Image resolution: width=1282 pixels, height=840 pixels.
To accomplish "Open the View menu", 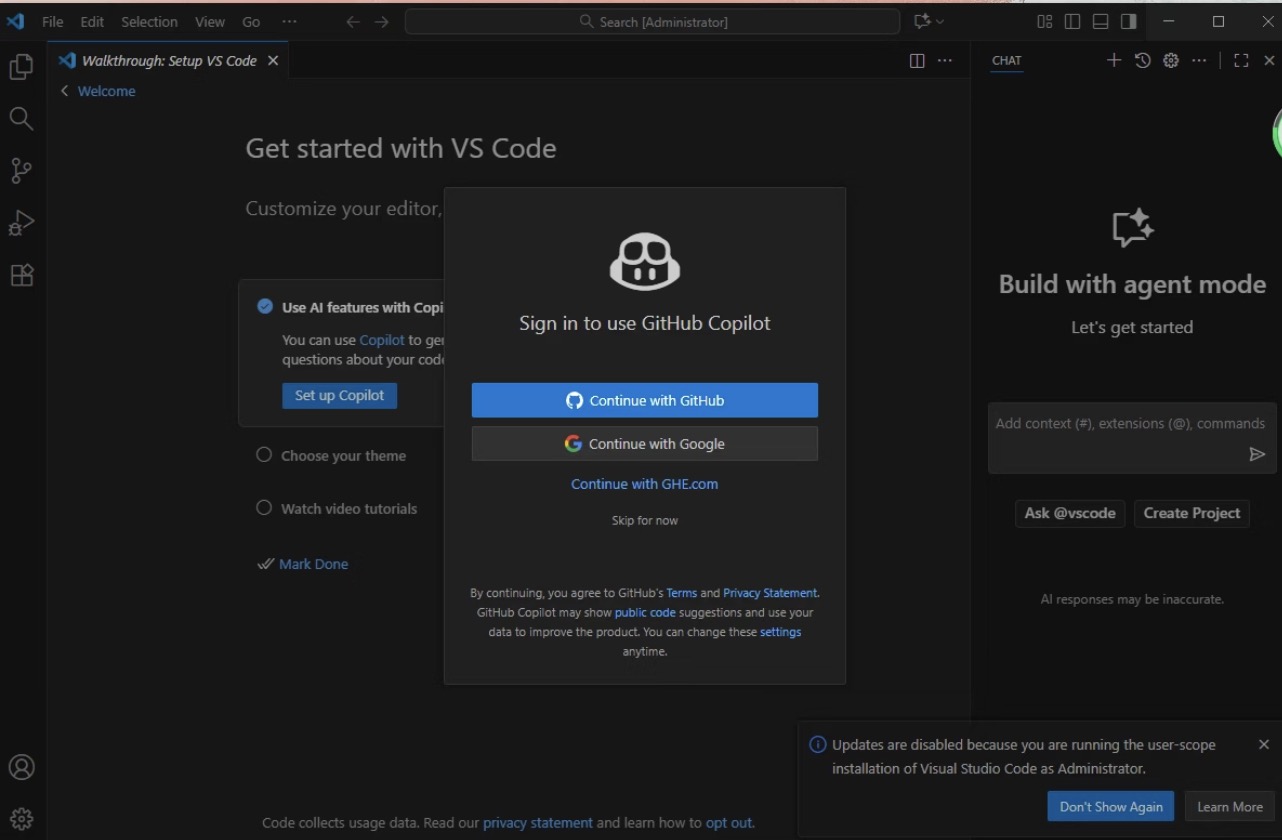I will pos(210,21).
